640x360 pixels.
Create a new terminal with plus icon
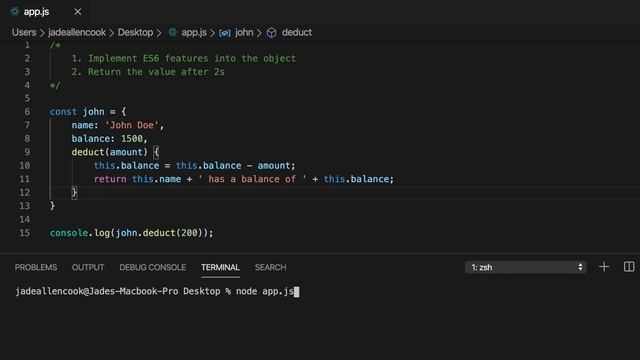click(604, 267)
